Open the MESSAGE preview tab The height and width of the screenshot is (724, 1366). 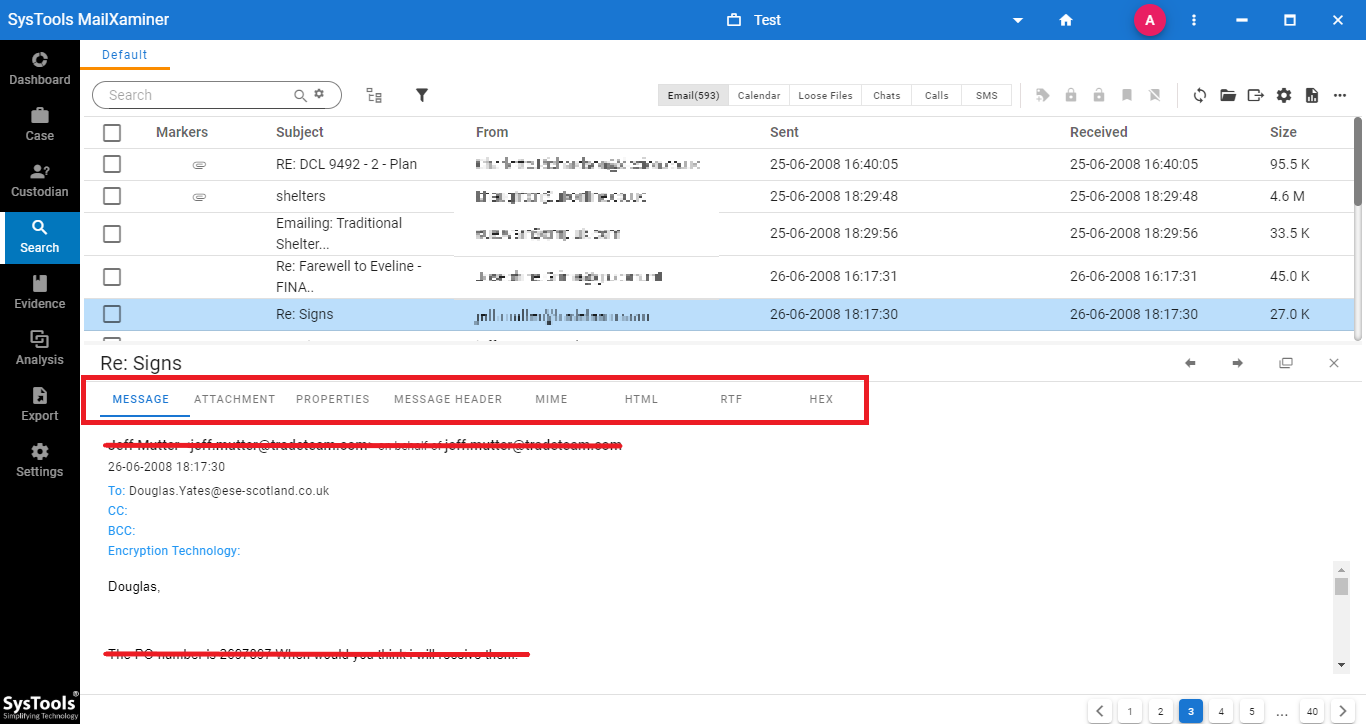tap(141, 399)
